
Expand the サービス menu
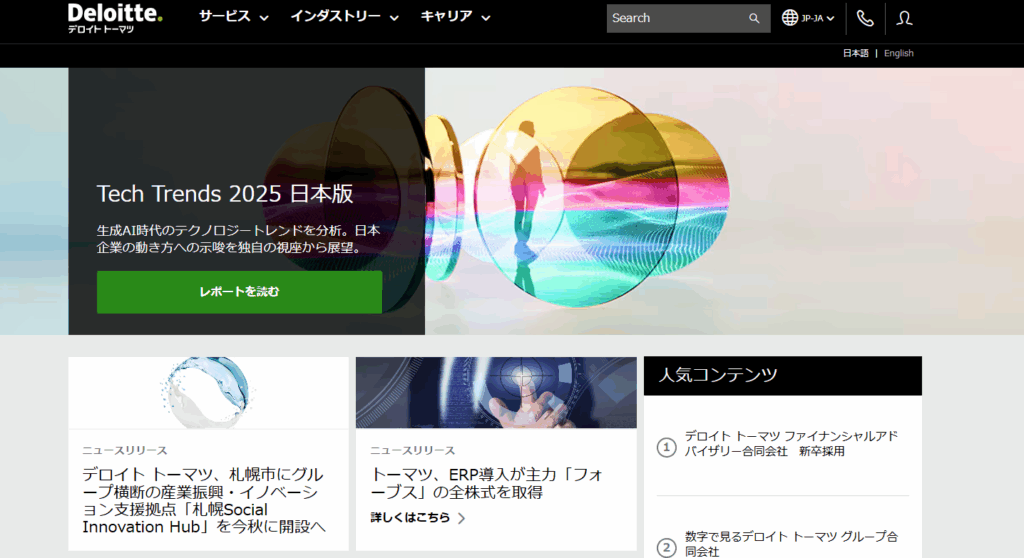pos(234,17)
